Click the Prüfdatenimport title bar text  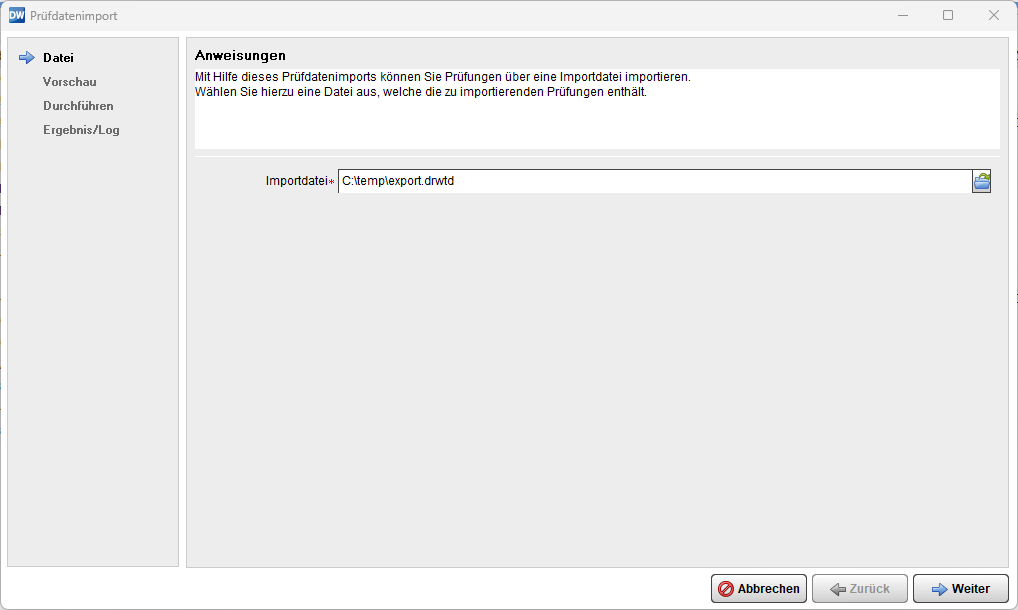tap(74, 15)
